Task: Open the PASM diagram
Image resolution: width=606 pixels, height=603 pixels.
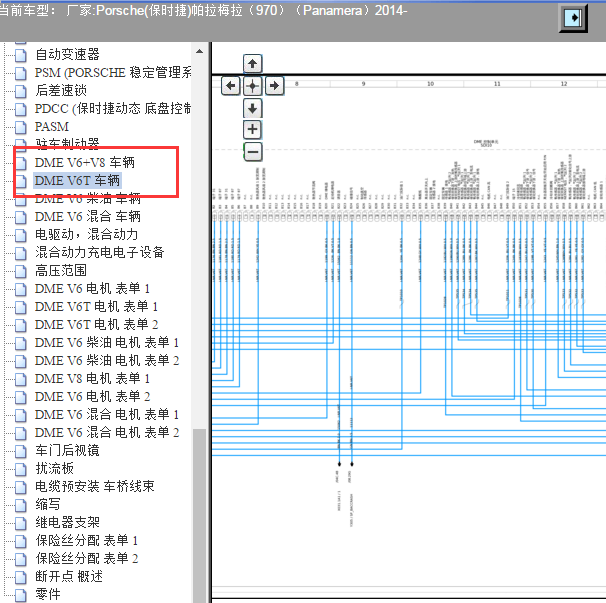Action: pyautogui.click(x=52, y=126)
